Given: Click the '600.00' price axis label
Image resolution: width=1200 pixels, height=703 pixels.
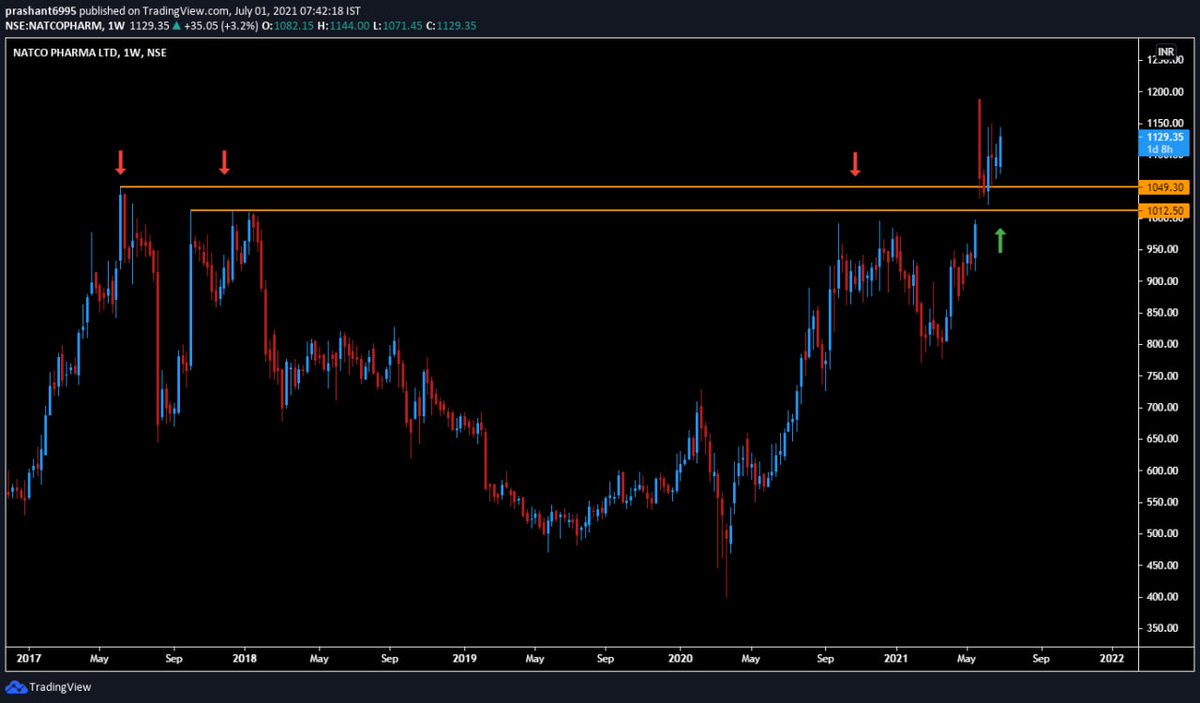Looking at the screenshot, I should point(1163,470).
